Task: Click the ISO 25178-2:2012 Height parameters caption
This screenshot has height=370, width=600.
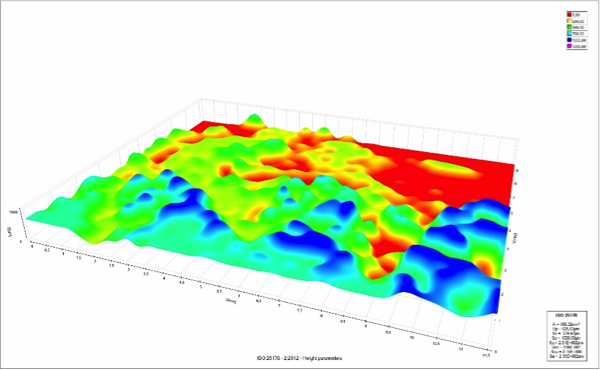Action: click(x=299, y=358)
